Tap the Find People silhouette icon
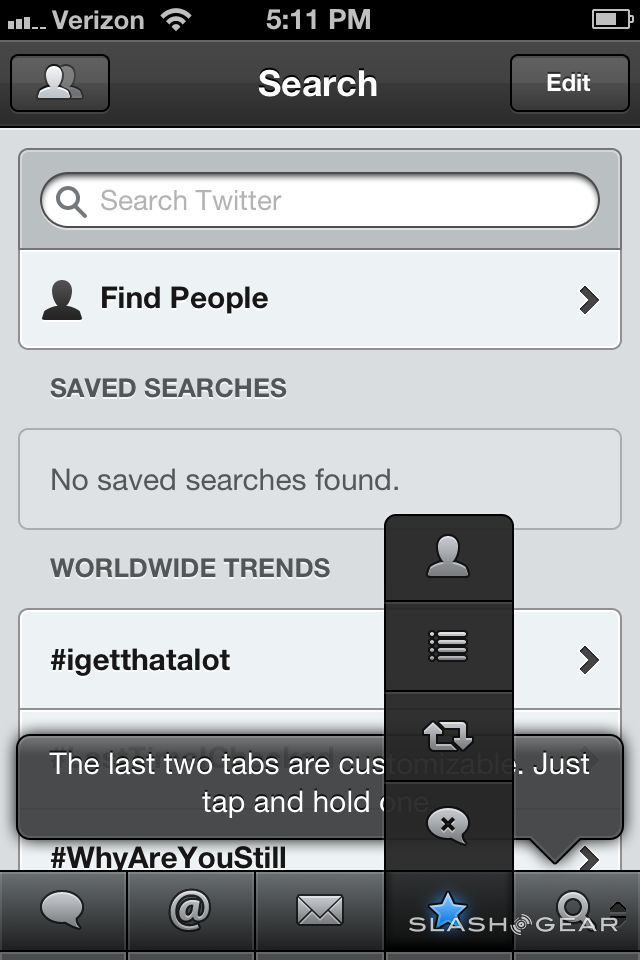 coord(62,299)
